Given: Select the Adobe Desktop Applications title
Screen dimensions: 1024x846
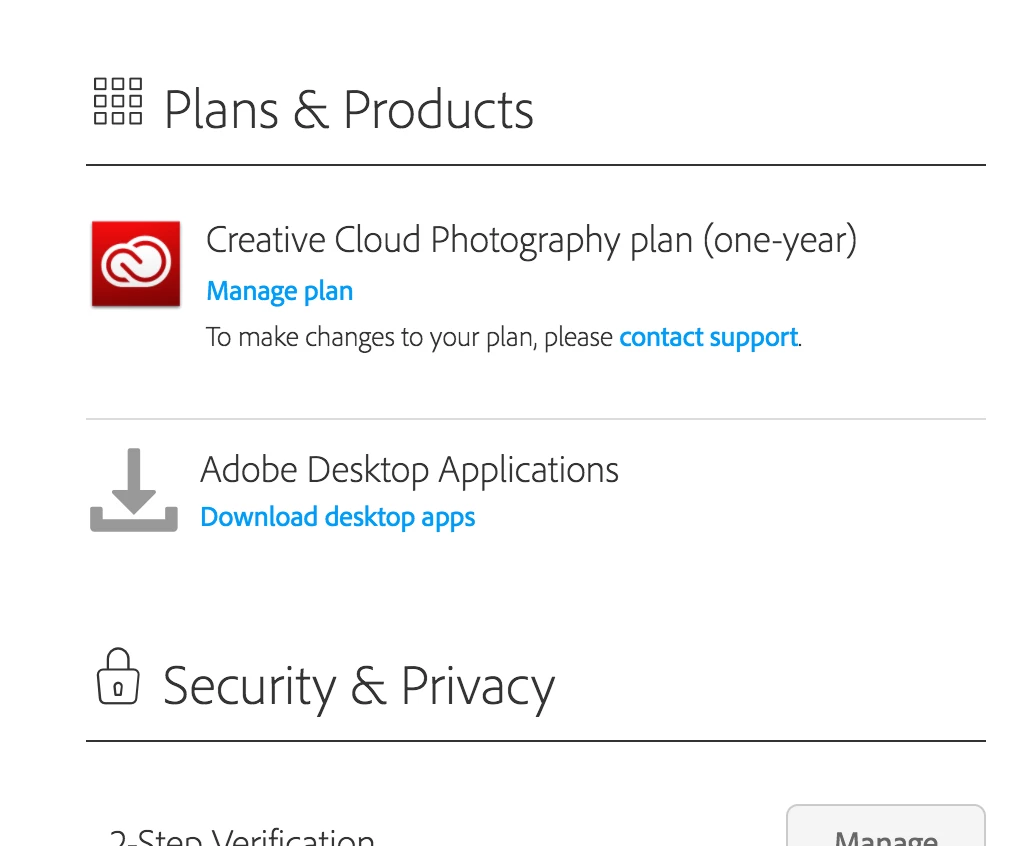Looking at the screenshot, I should tap(410, 469).
